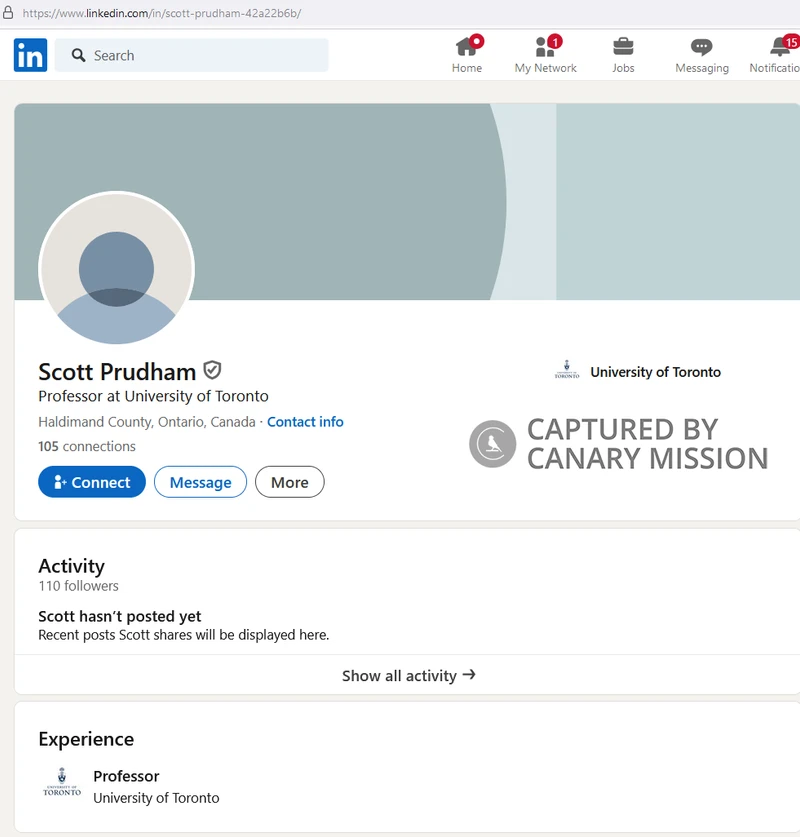Image resolution: width=800 pixels, height=837 pixels.
Task: Click University of Toronto text under Experience
Action: point(156,798)
